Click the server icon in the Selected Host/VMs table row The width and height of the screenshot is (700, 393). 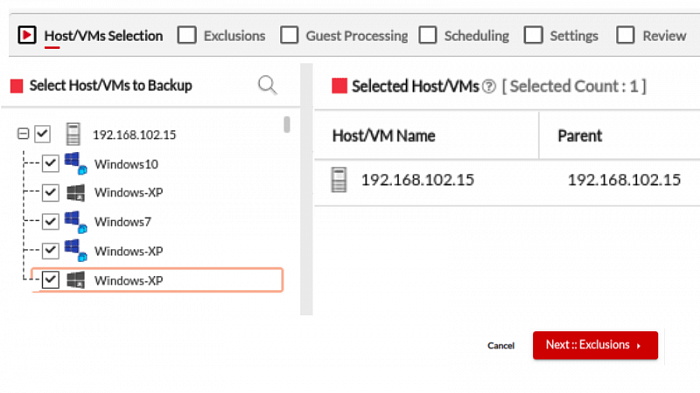[339, 180]
